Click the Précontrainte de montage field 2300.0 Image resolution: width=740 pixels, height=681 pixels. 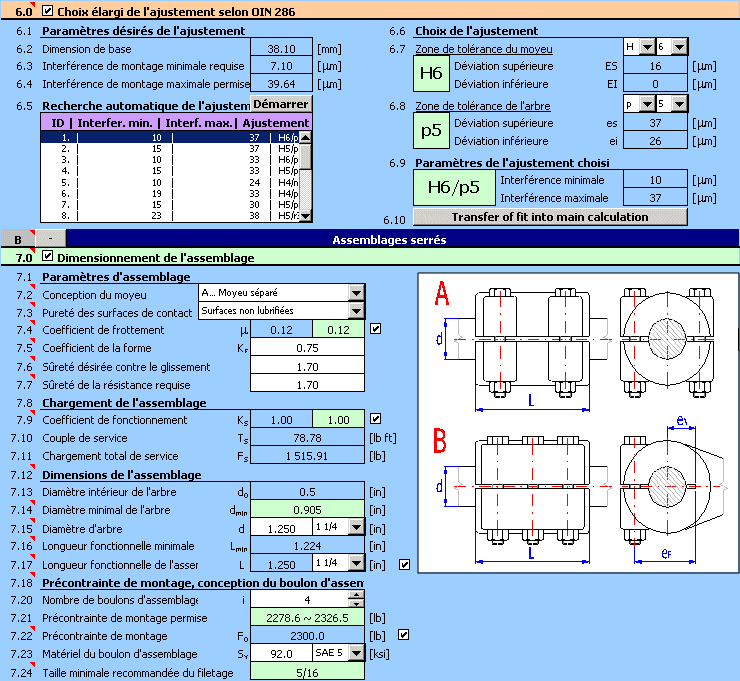pyautogui.click(x=307, y=636)
